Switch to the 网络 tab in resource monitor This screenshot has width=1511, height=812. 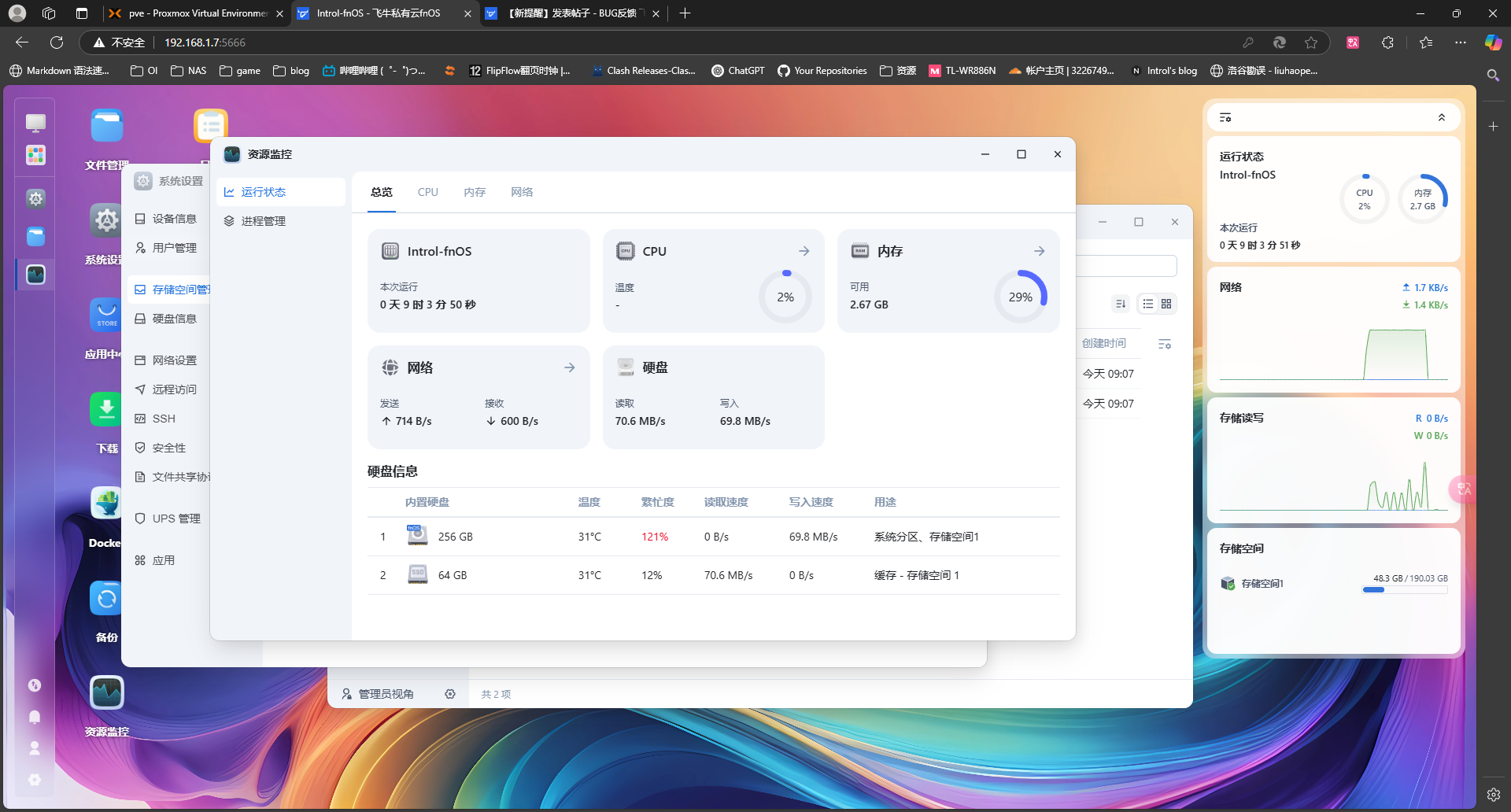(522, 192)
